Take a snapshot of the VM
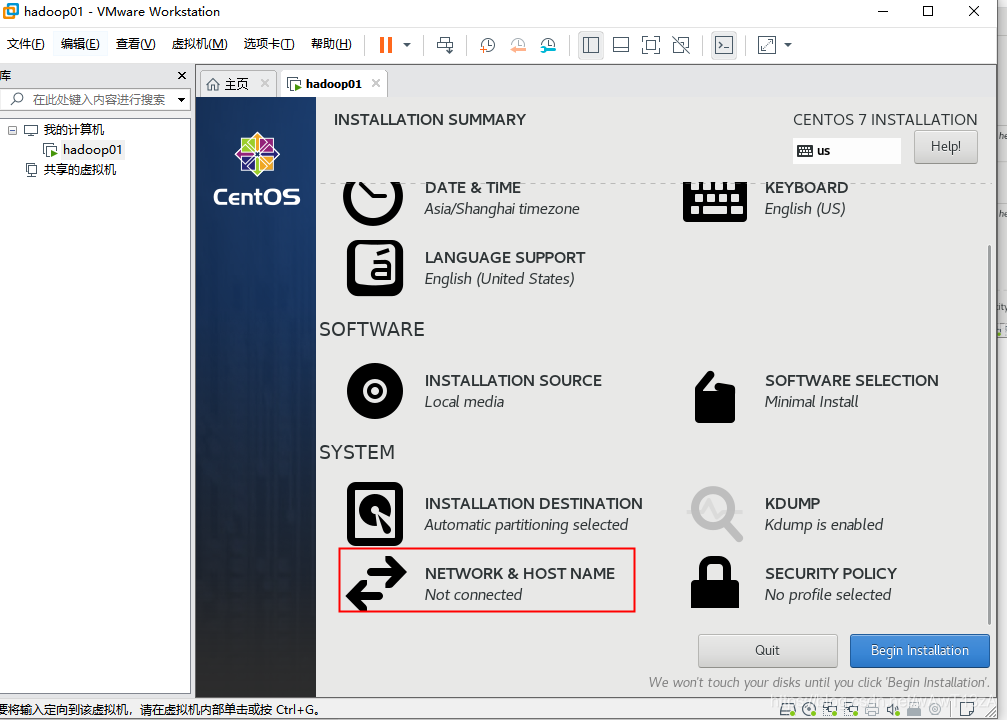Viewport: 1007px width, 720px height. point(487,45)
